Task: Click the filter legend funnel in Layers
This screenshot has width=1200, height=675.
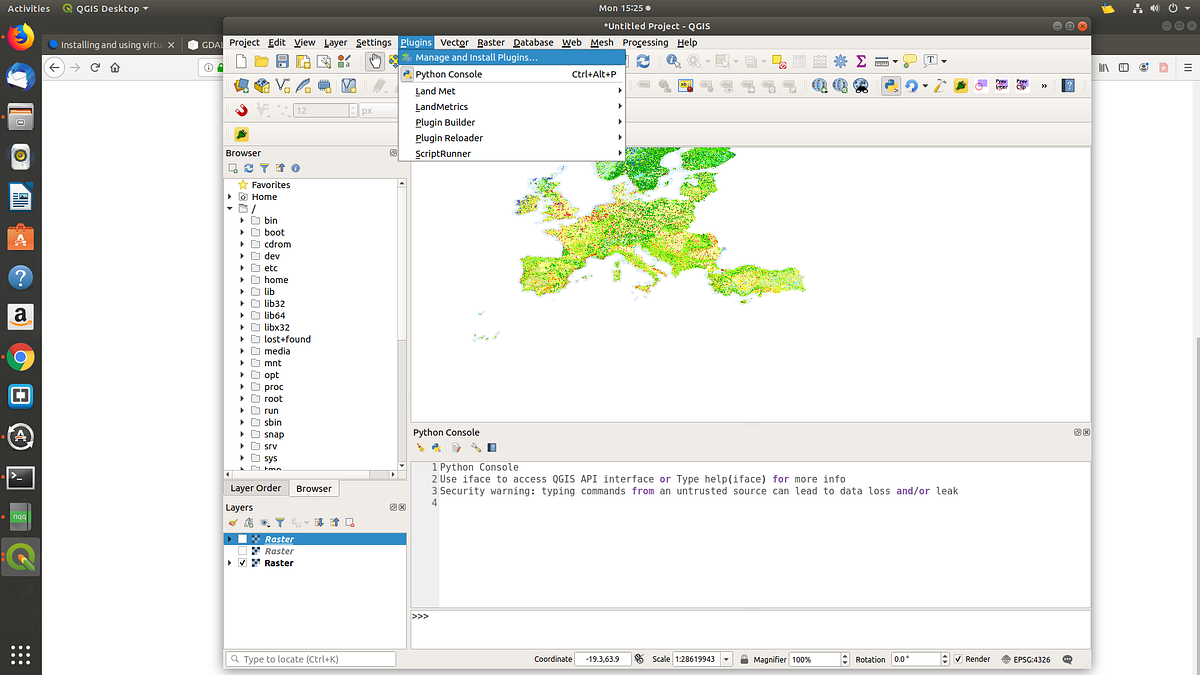Action: pos(280,522)
